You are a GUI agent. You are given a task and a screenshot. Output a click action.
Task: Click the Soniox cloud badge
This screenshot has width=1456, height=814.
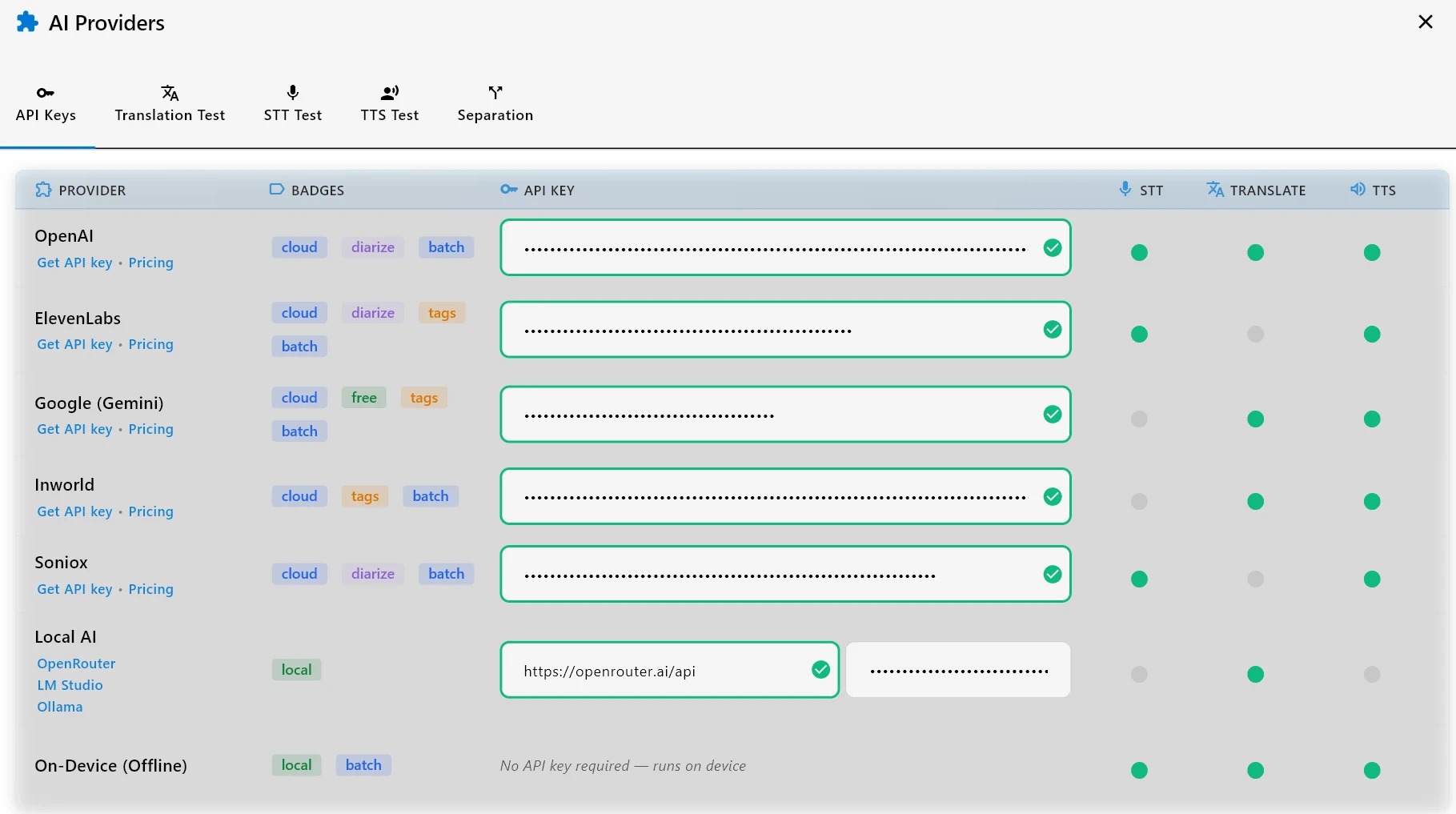tap(299, 574)
